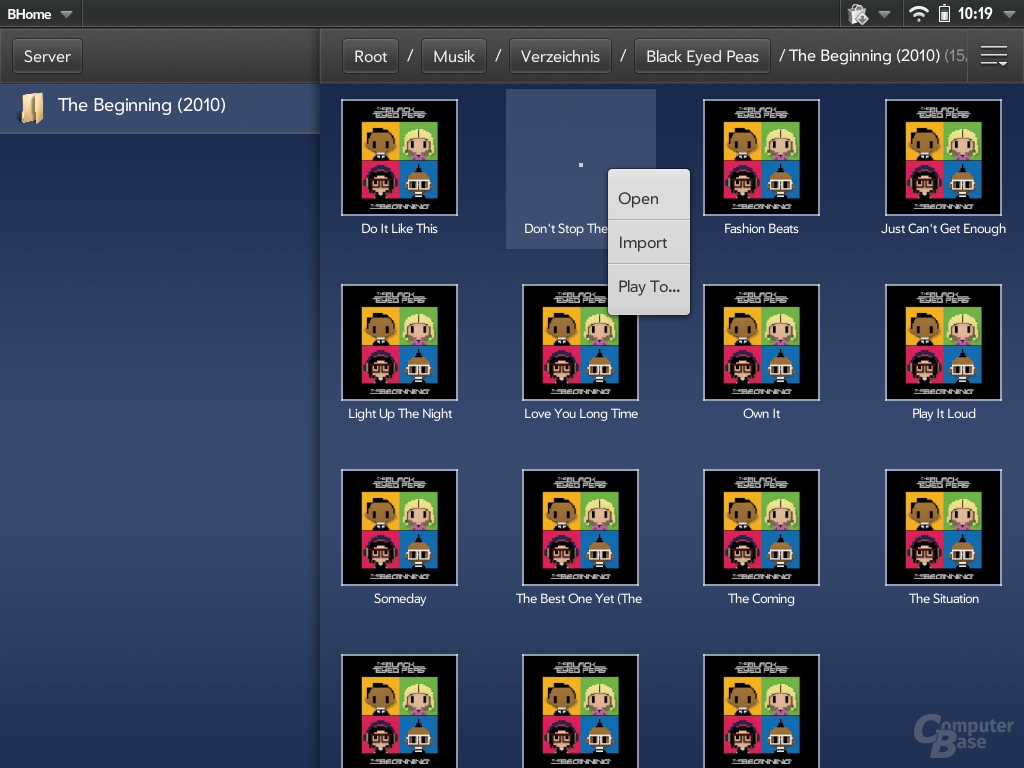Click the Don't Stop The track title
This screenshot has height=768, width=1024.
(x=566, y=229)
